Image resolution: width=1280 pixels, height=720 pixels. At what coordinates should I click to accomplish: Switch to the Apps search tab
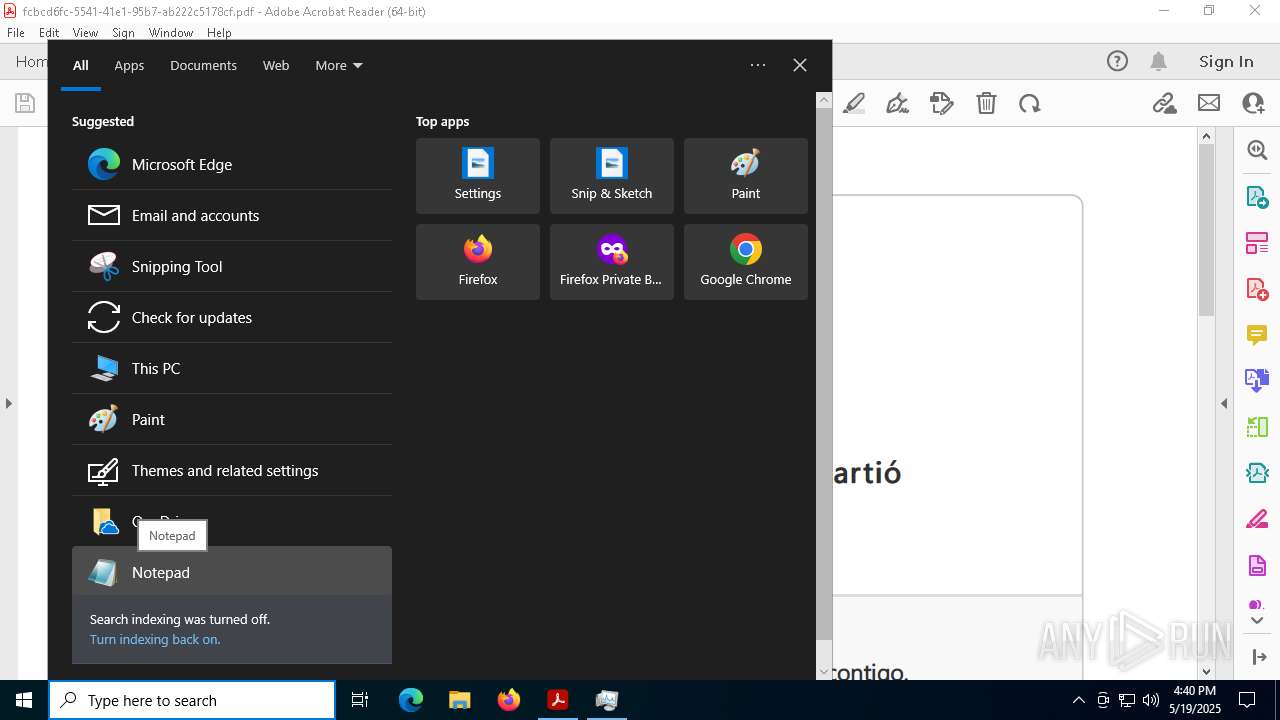click(x=129, y=65)
